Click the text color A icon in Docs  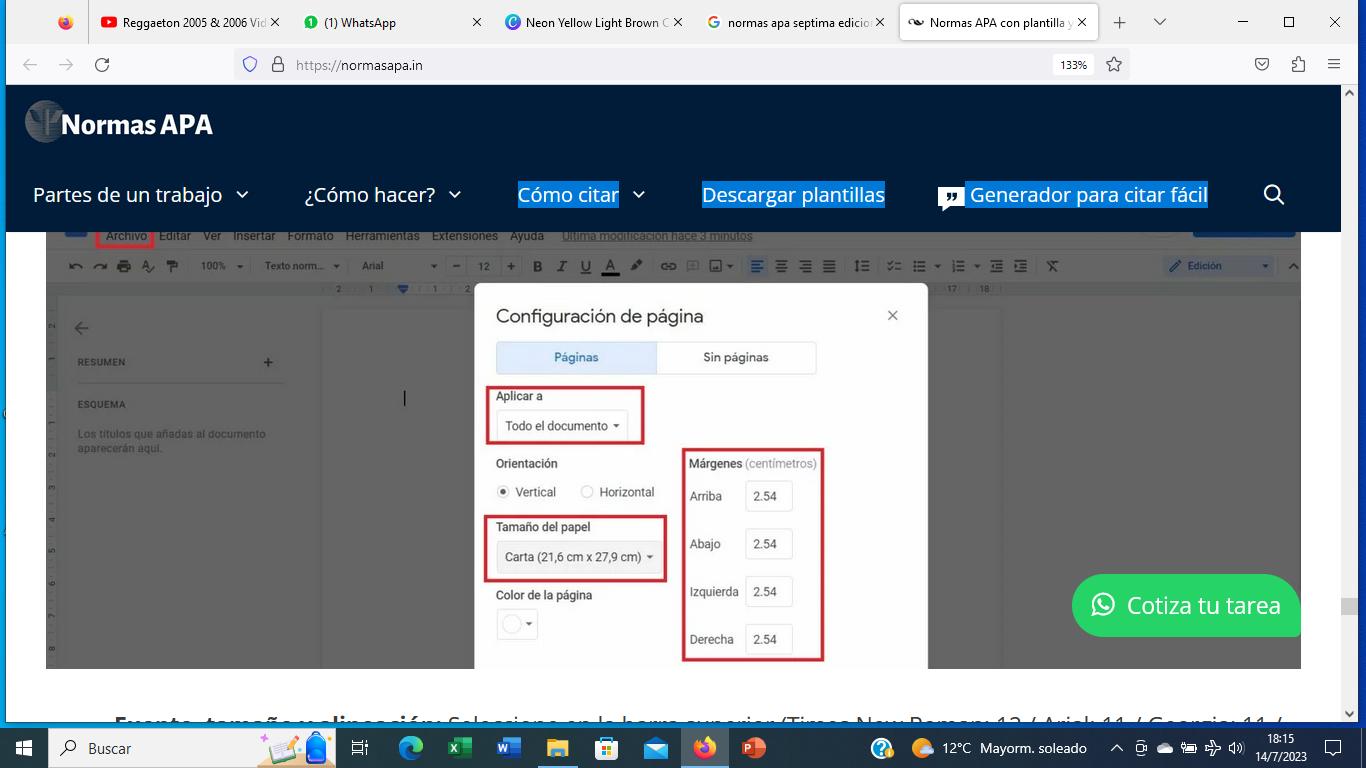coord(610,266)
